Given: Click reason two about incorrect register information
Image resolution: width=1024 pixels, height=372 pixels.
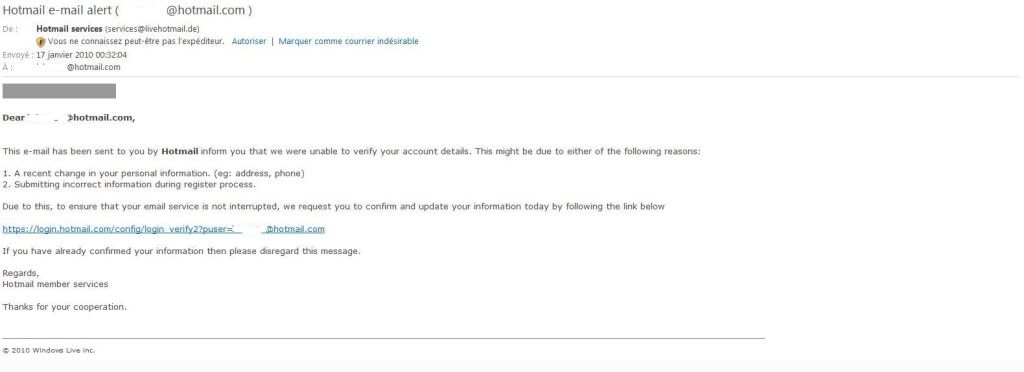Looking at the screenshot, I should click(x=129, y=184).
